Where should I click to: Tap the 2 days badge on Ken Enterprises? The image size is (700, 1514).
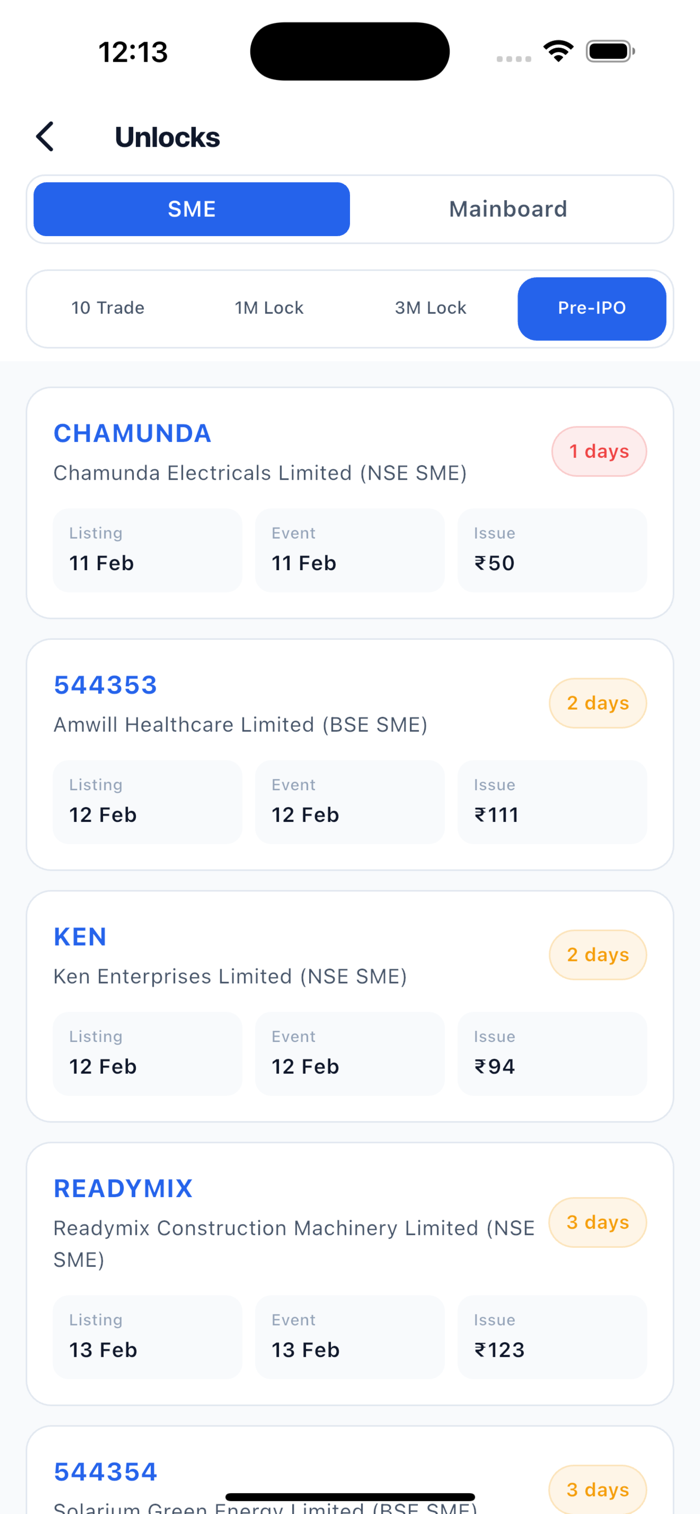[x=598, y=955]
